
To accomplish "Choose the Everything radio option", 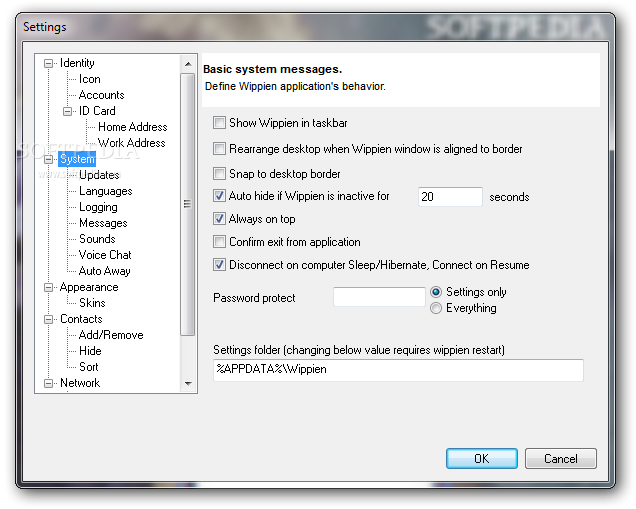I will pos(436,308).
